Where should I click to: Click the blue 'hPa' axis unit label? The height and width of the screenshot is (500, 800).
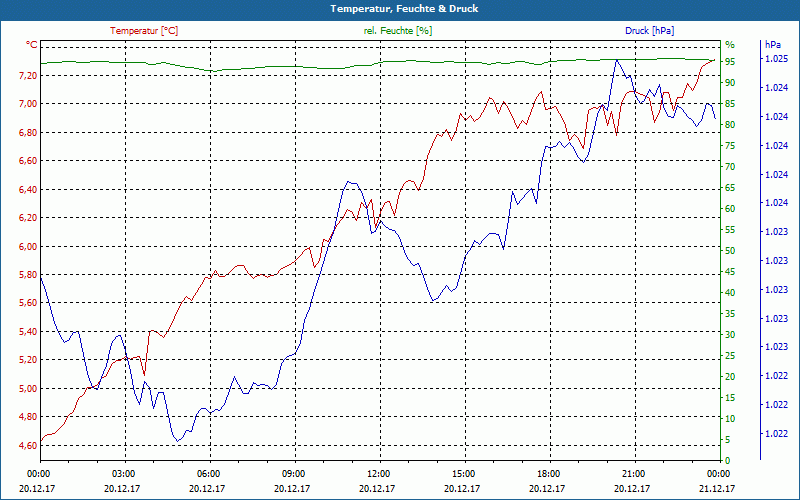[773, 45]
